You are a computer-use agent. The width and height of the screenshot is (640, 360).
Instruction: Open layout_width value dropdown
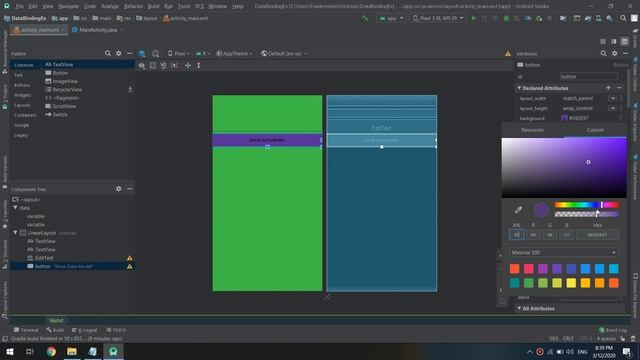612,98
